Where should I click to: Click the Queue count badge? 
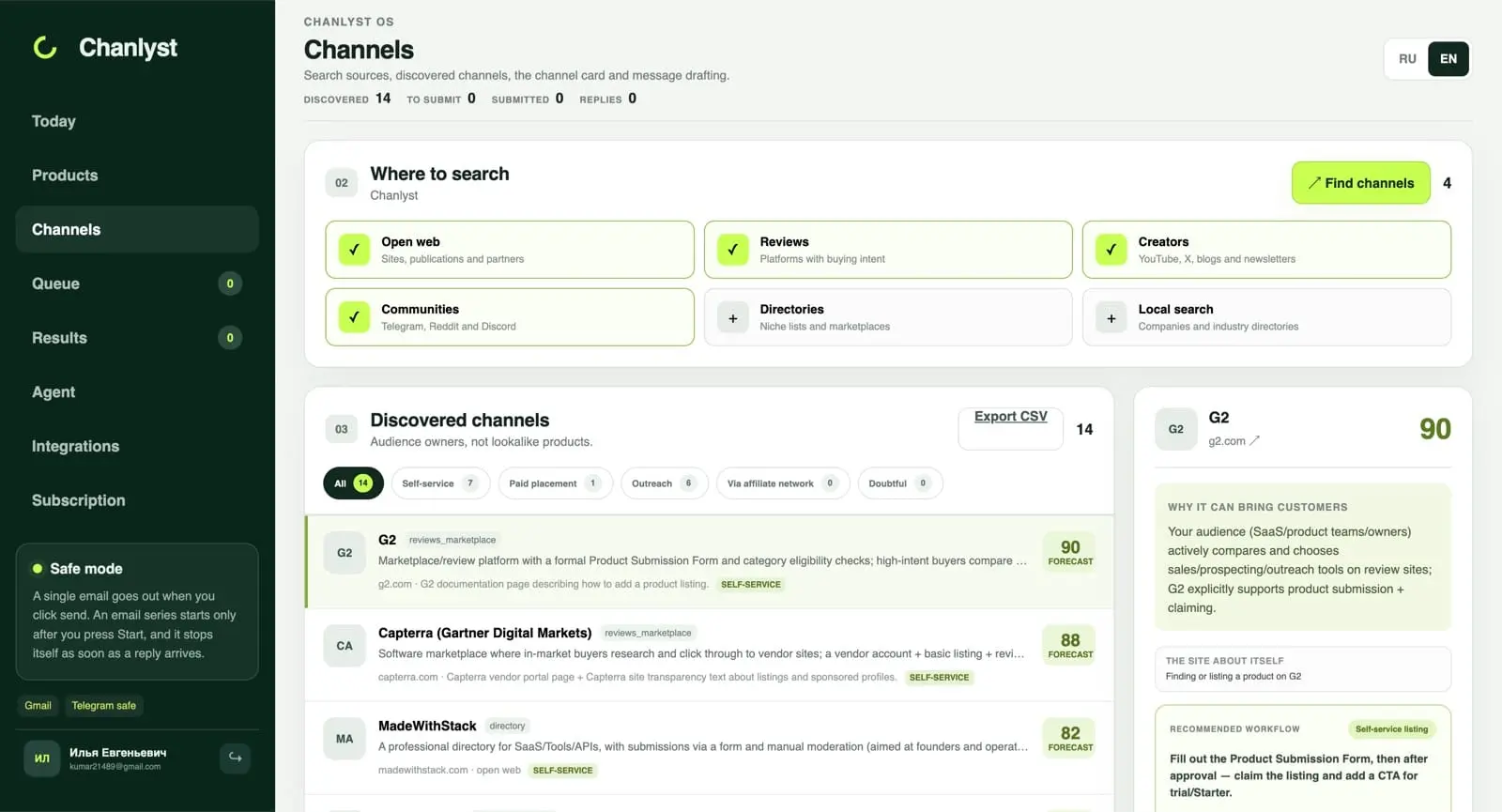[x=230, y=283]
